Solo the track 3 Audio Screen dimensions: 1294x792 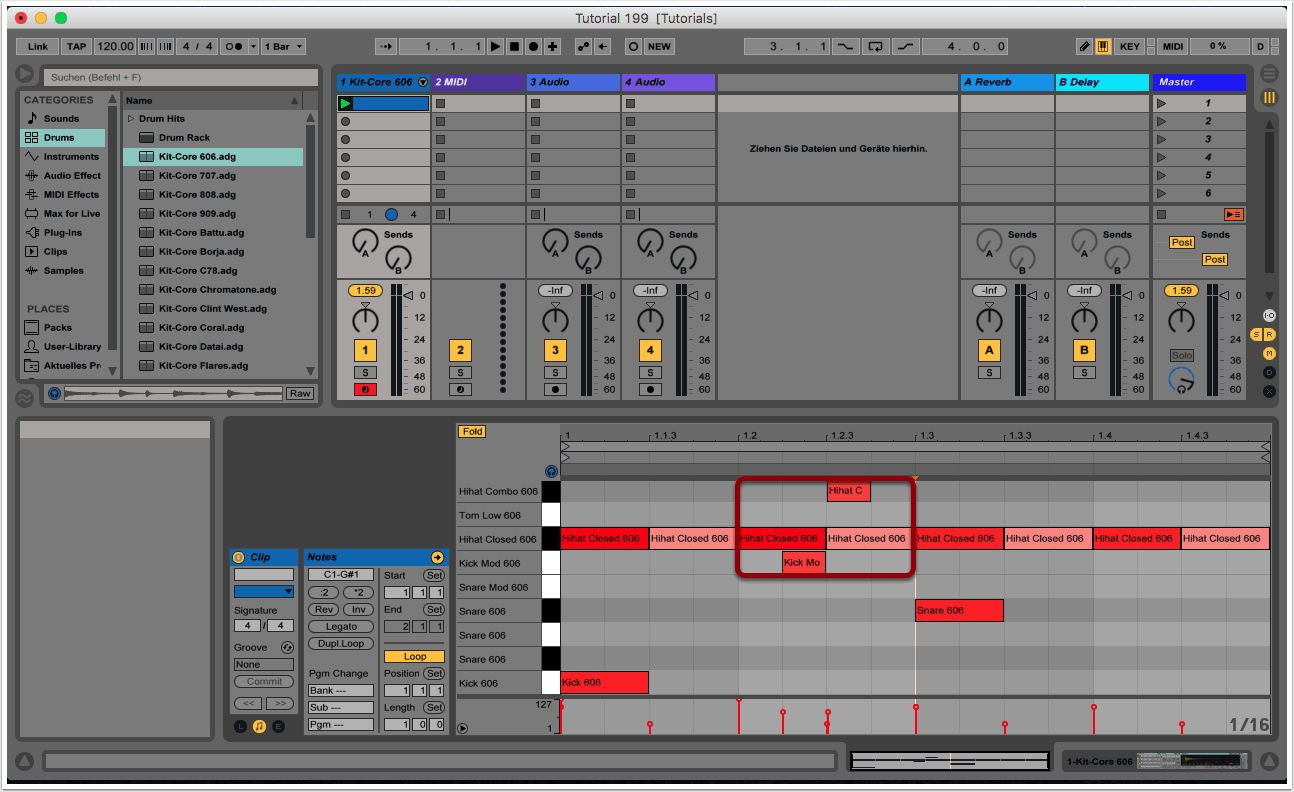pyautogui.click(x=555, y=372)
